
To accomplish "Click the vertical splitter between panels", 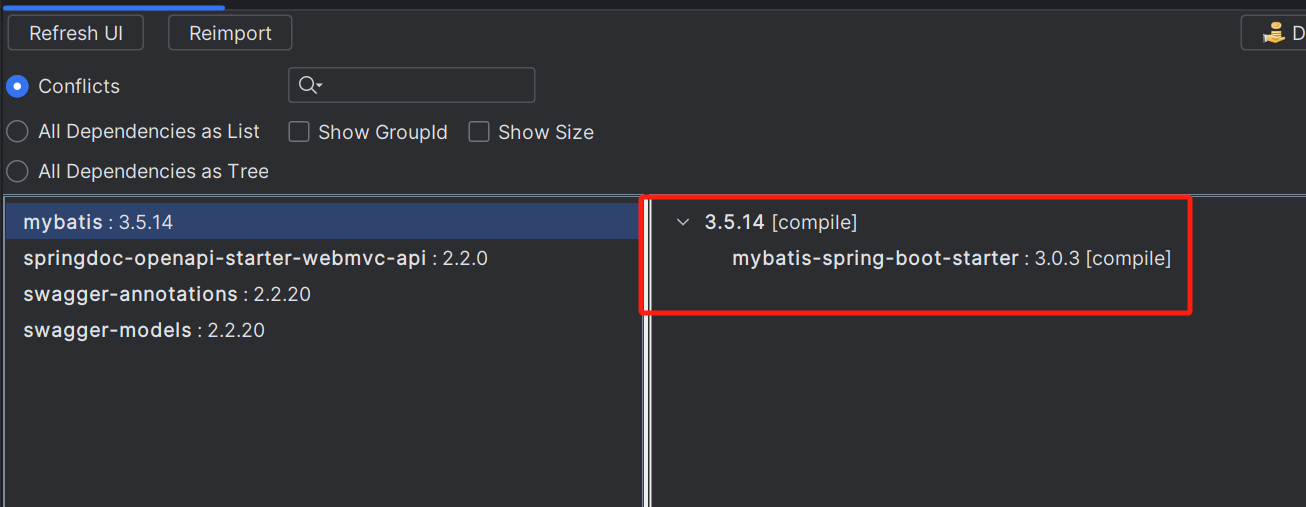I will [647, 351].
